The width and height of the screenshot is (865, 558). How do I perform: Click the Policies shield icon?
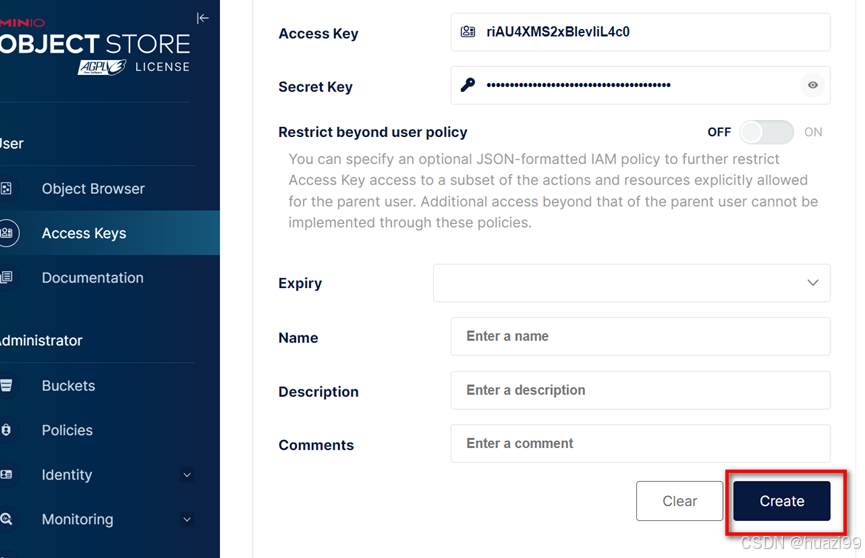click(x=7, y=430)
